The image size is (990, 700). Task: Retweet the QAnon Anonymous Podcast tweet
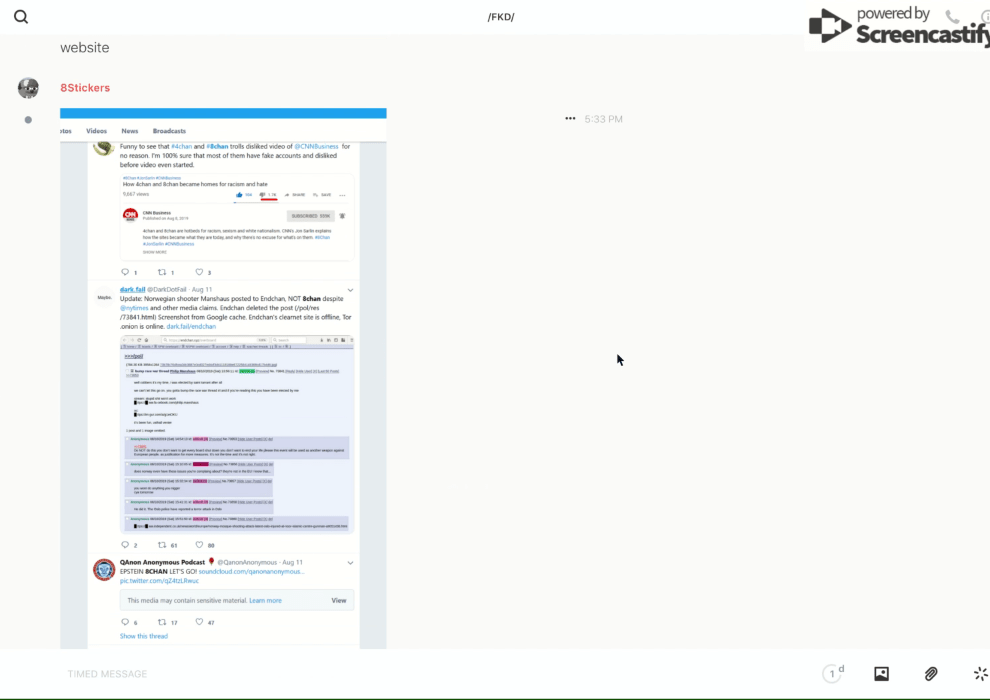162,622
